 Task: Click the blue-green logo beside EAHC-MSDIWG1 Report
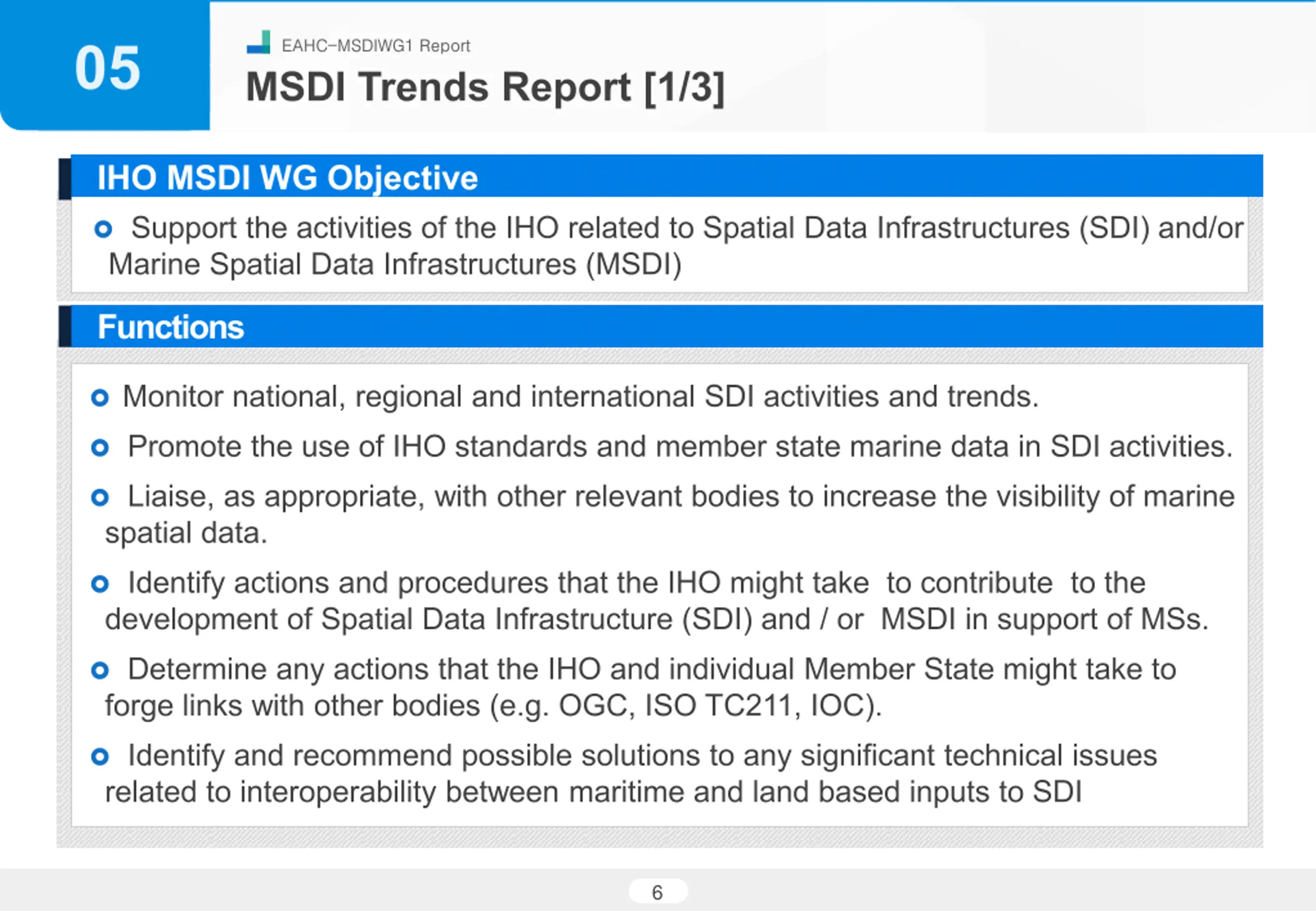pos(258,42)
